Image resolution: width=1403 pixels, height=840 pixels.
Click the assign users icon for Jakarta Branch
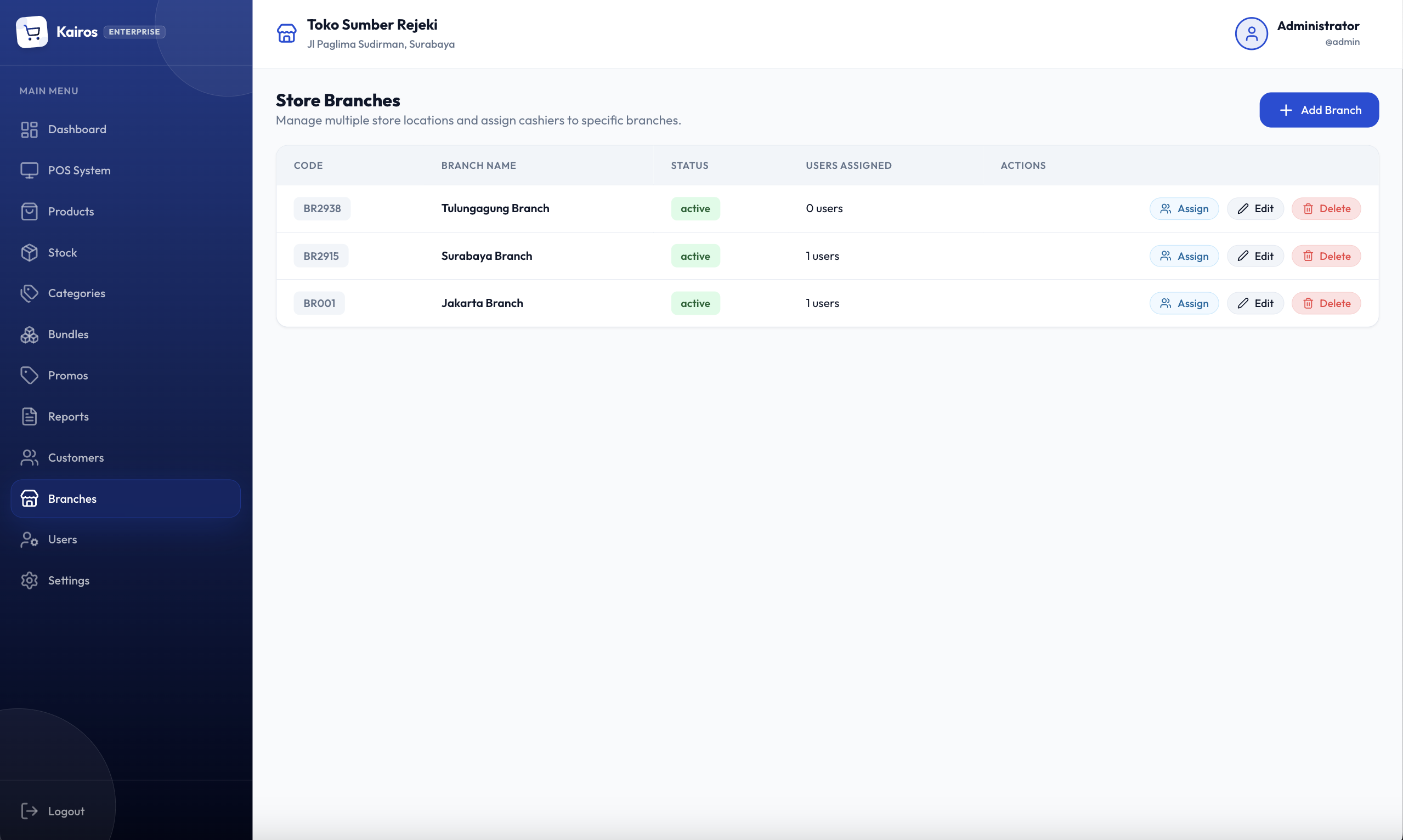[1165, 303]
